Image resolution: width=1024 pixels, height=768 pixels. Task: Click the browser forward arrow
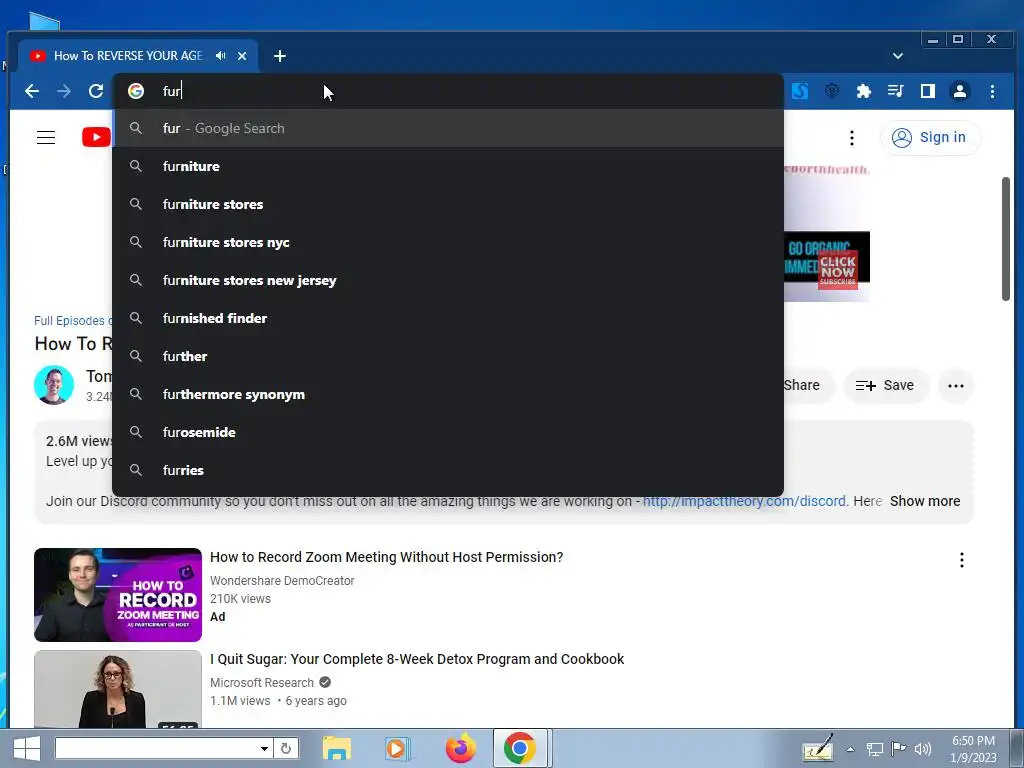tap(64, 91)
